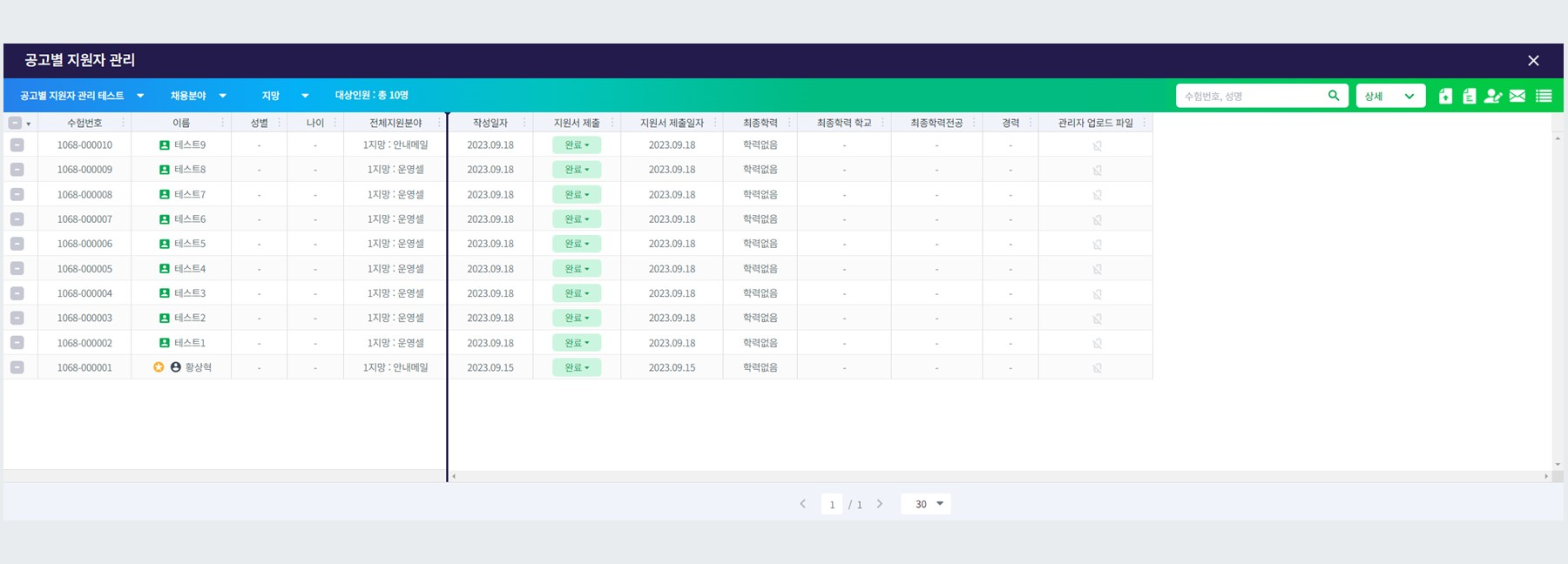Screen dimensions: 1568x564
Task: Sort by the 관리자 업로드 파일 column header
Action: tap(1096, 123)
